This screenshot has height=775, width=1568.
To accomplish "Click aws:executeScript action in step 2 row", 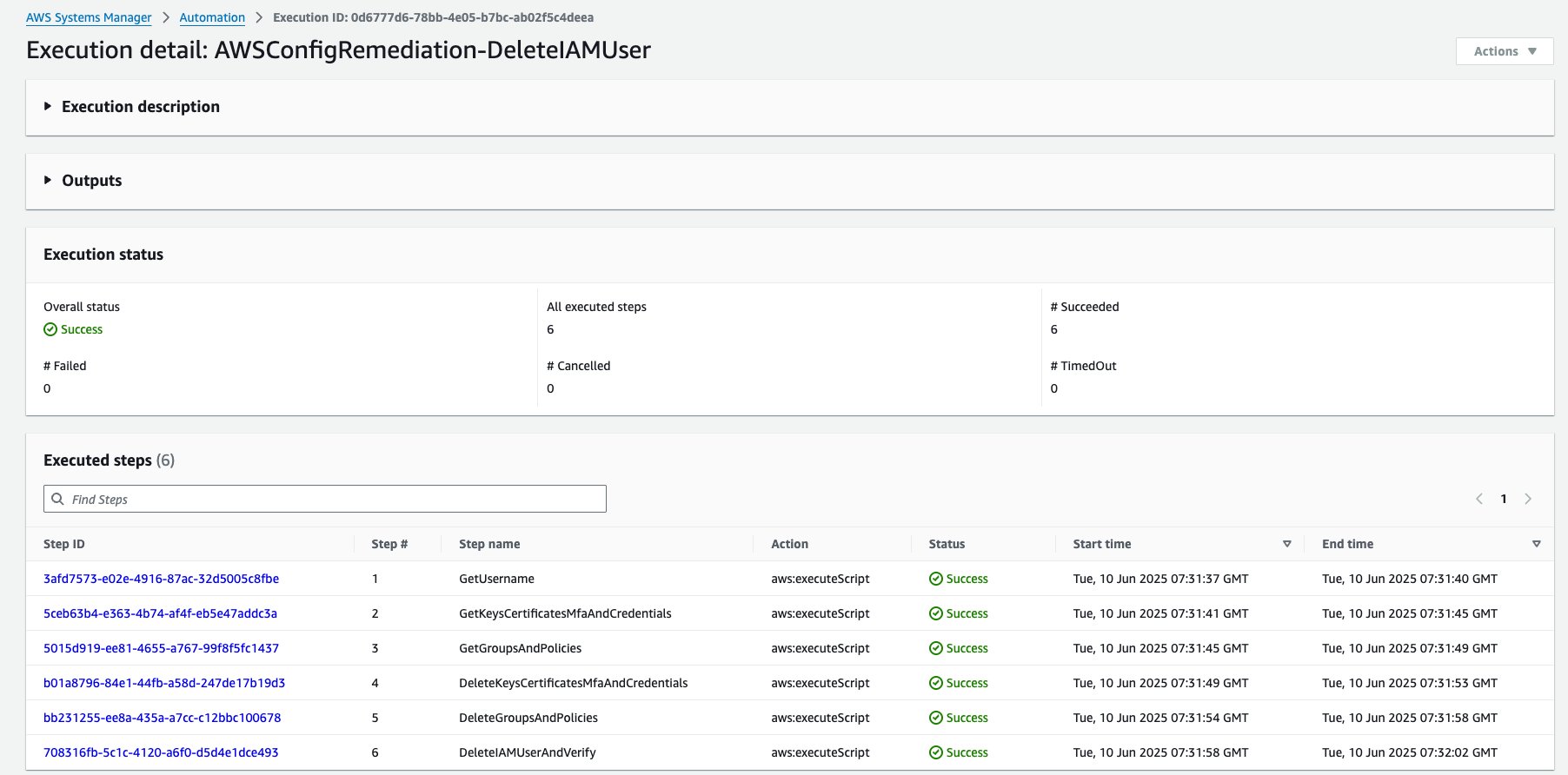I will coord(821,613).
